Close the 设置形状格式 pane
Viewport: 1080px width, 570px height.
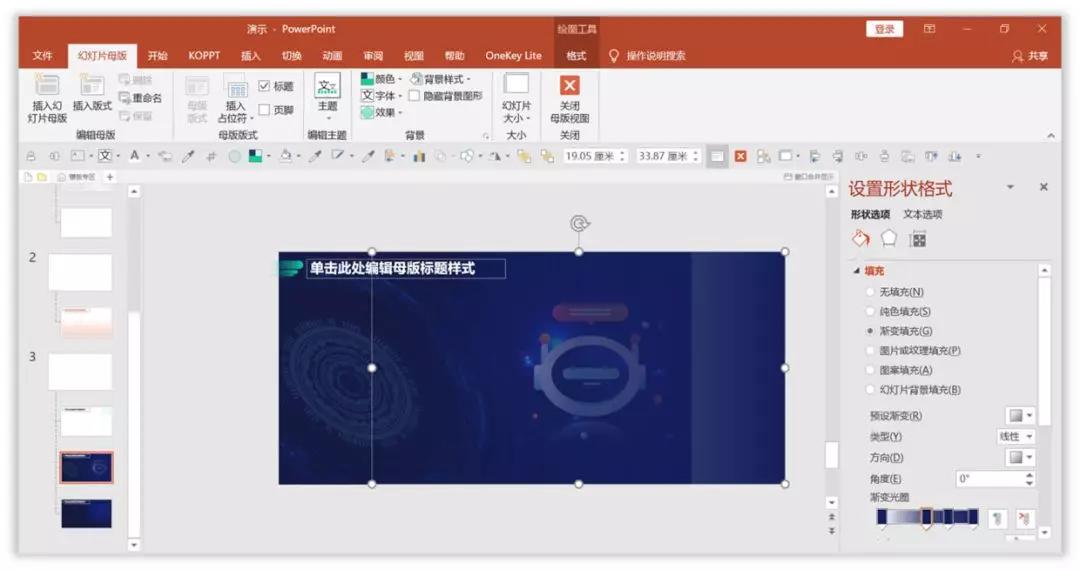pyautogui.click(x=1043, y=187)
